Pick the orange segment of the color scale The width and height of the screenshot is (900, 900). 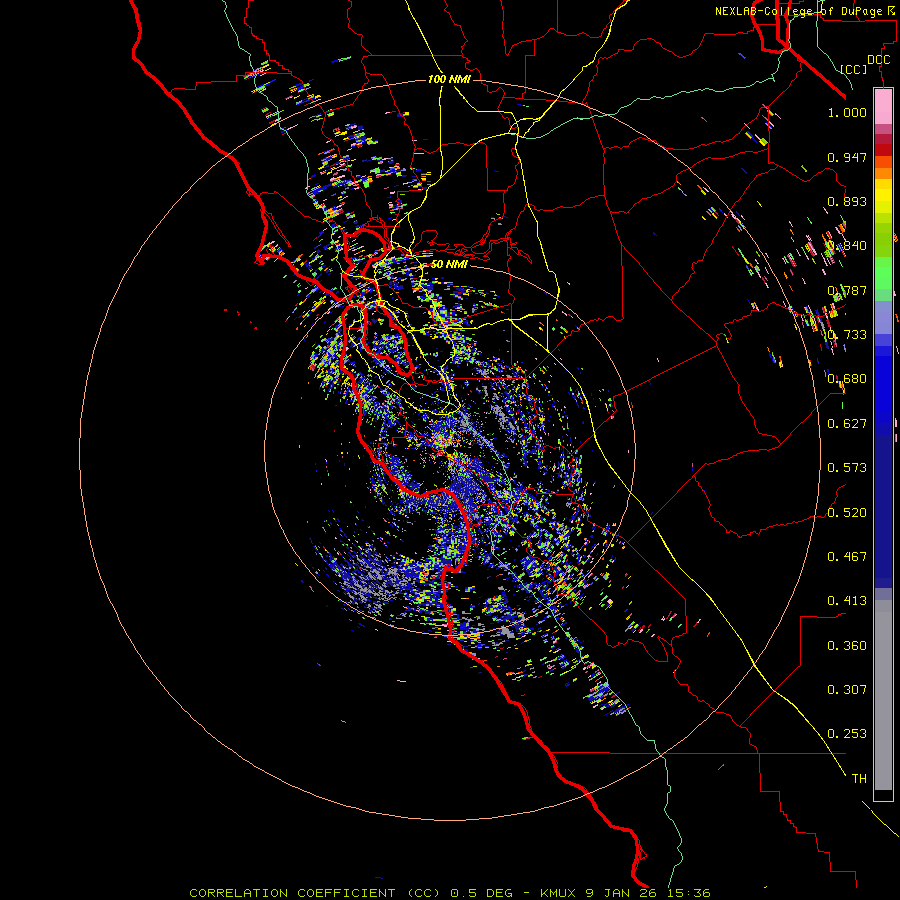pyautogui.click(x=883, y=173)
